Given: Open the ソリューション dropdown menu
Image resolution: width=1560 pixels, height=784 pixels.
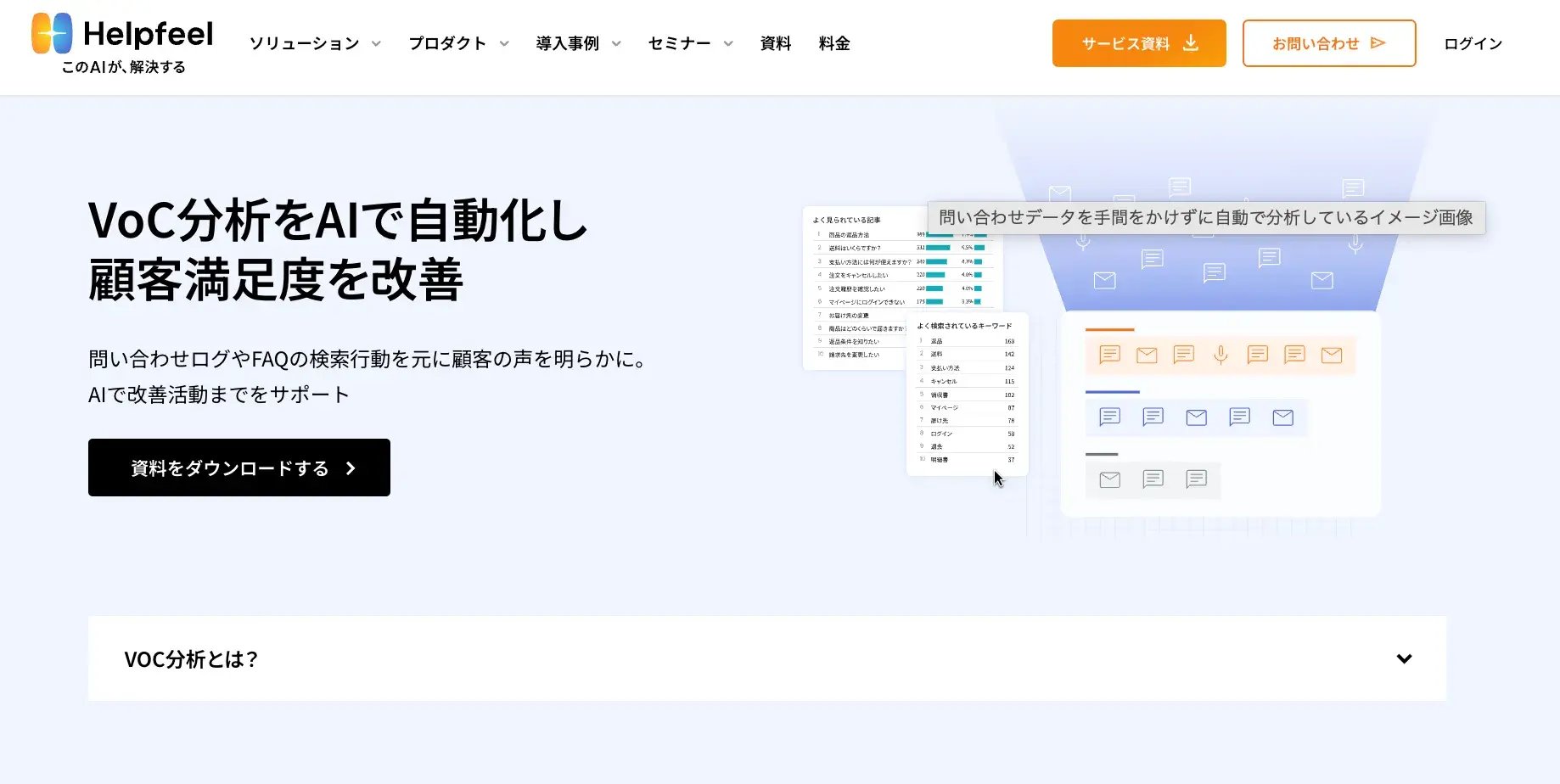Looking at the screenshot, I should coord(315,43).
